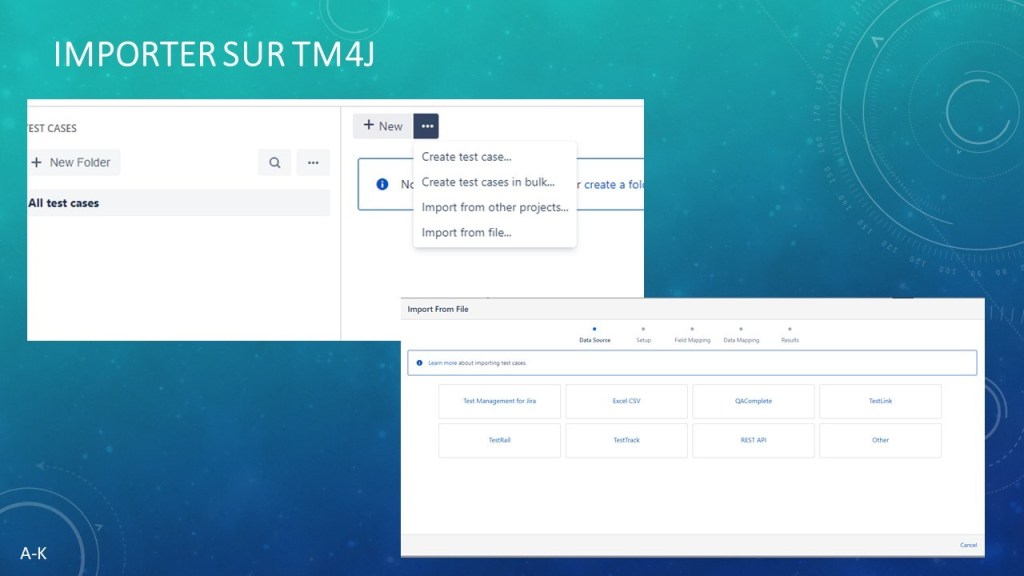Choose Excel CSV as data source

[626, 401]
